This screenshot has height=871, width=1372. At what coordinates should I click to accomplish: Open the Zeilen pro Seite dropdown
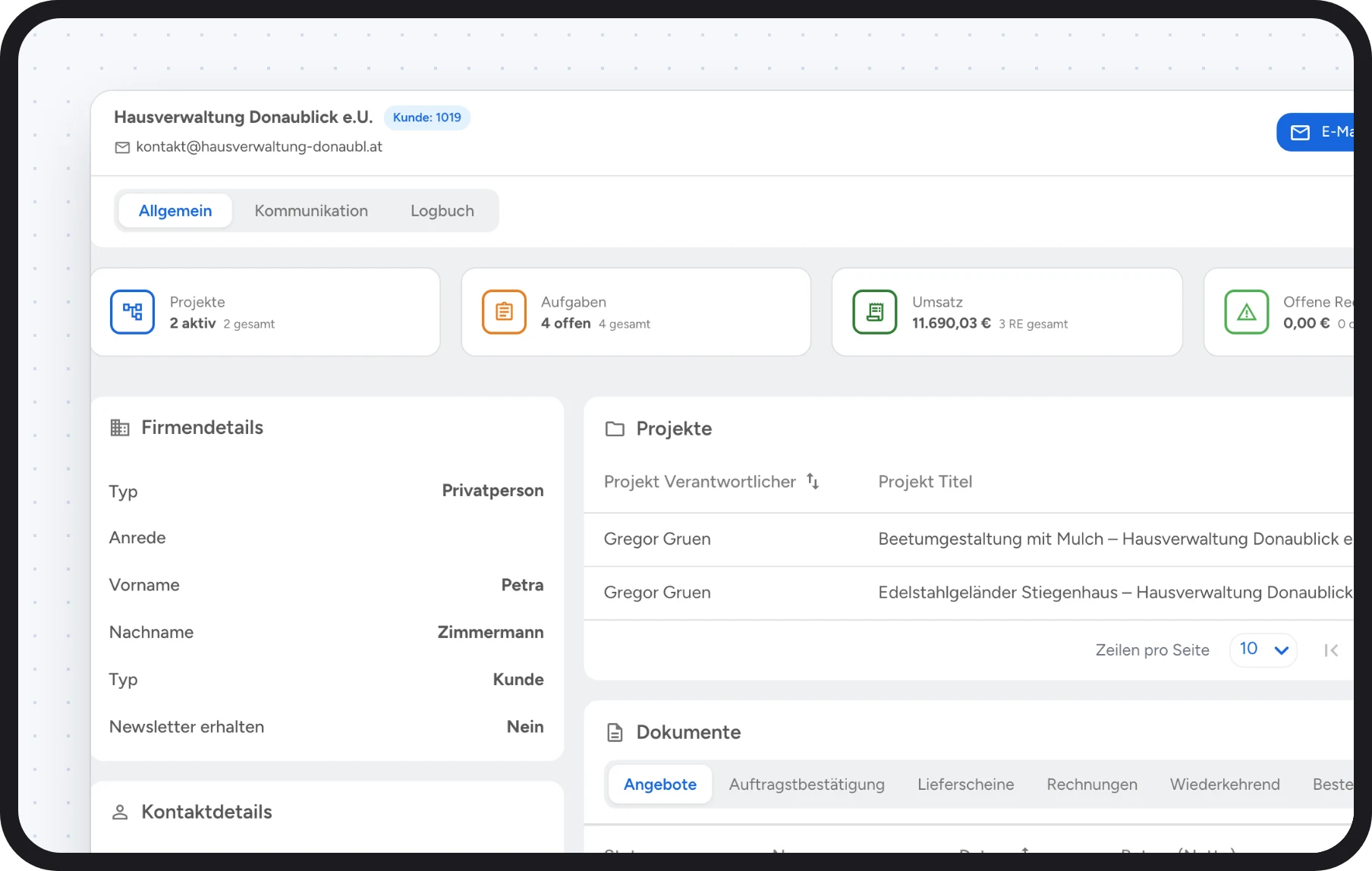coord(1263,649)
